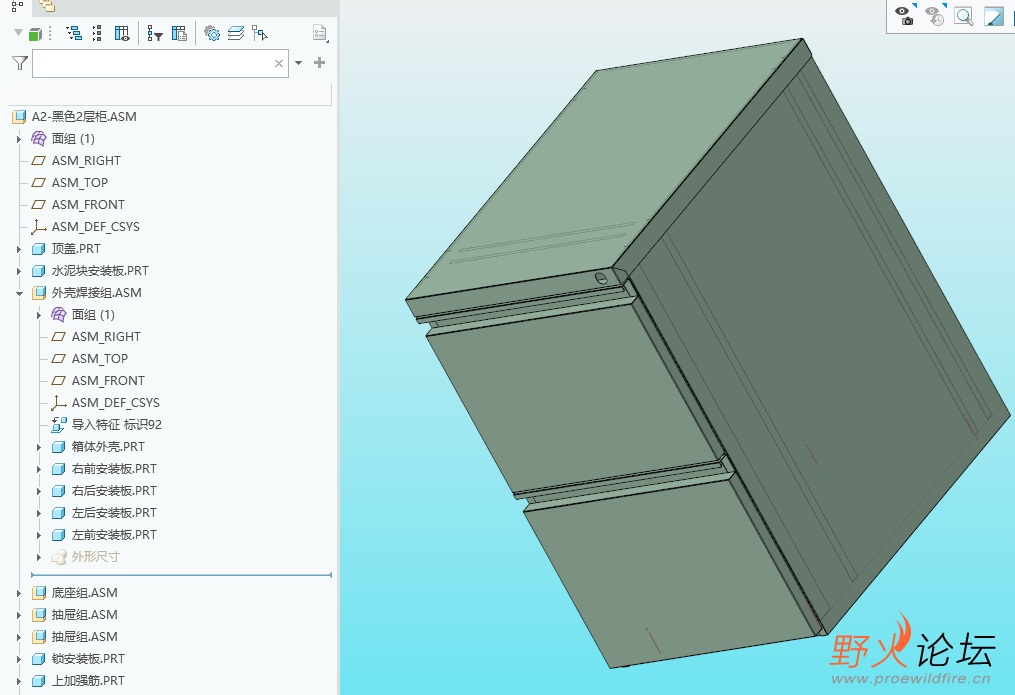Switch to the Model Tree tab icon

point(17,6)
